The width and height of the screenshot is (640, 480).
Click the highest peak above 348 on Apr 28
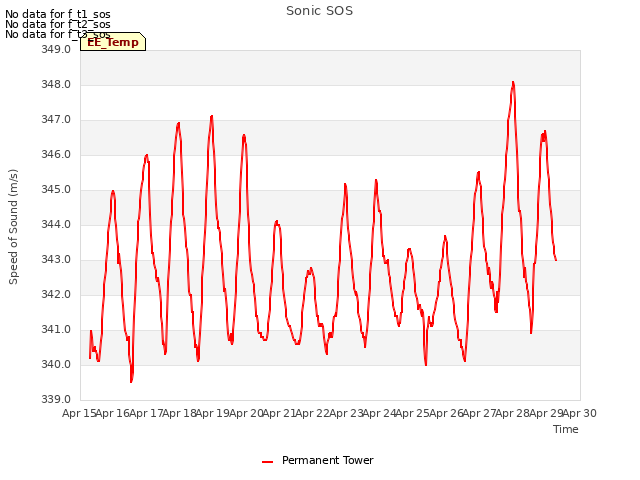click(513, 82)
